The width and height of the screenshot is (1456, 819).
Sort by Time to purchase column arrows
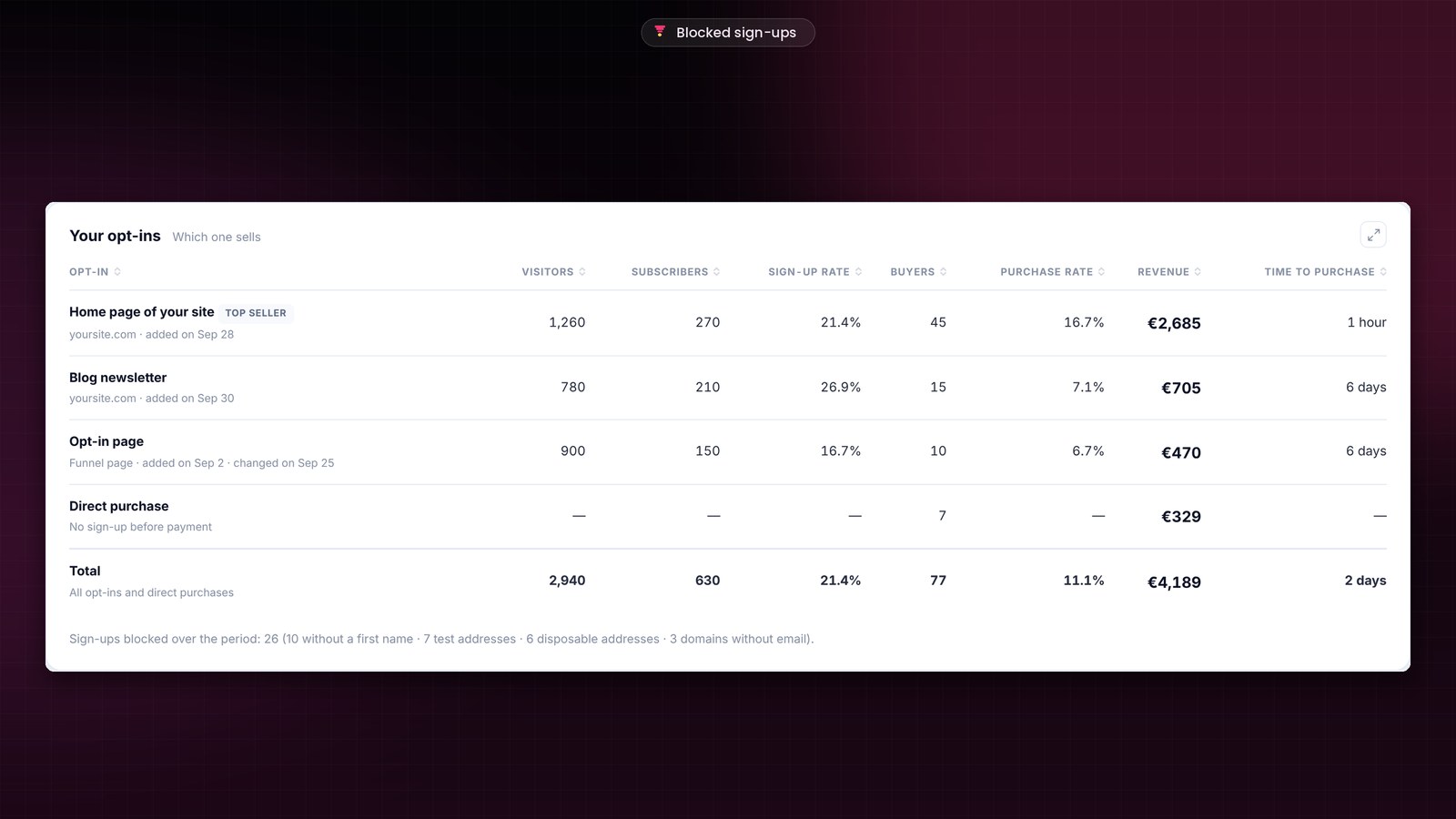click(1383, 272)
